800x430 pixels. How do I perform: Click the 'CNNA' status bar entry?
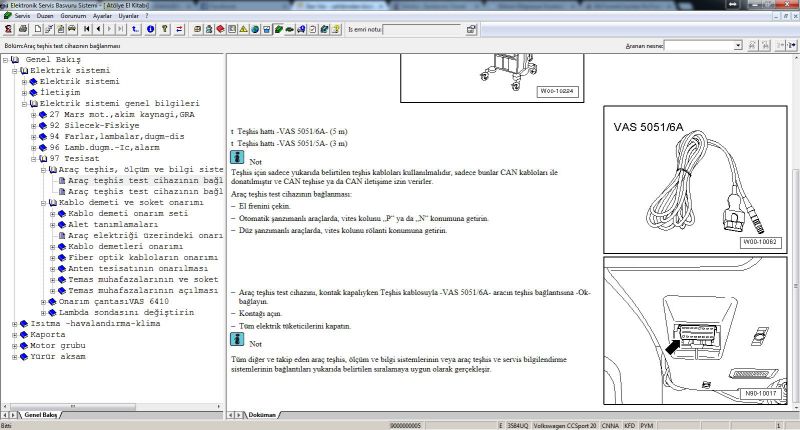click(610, 425)
